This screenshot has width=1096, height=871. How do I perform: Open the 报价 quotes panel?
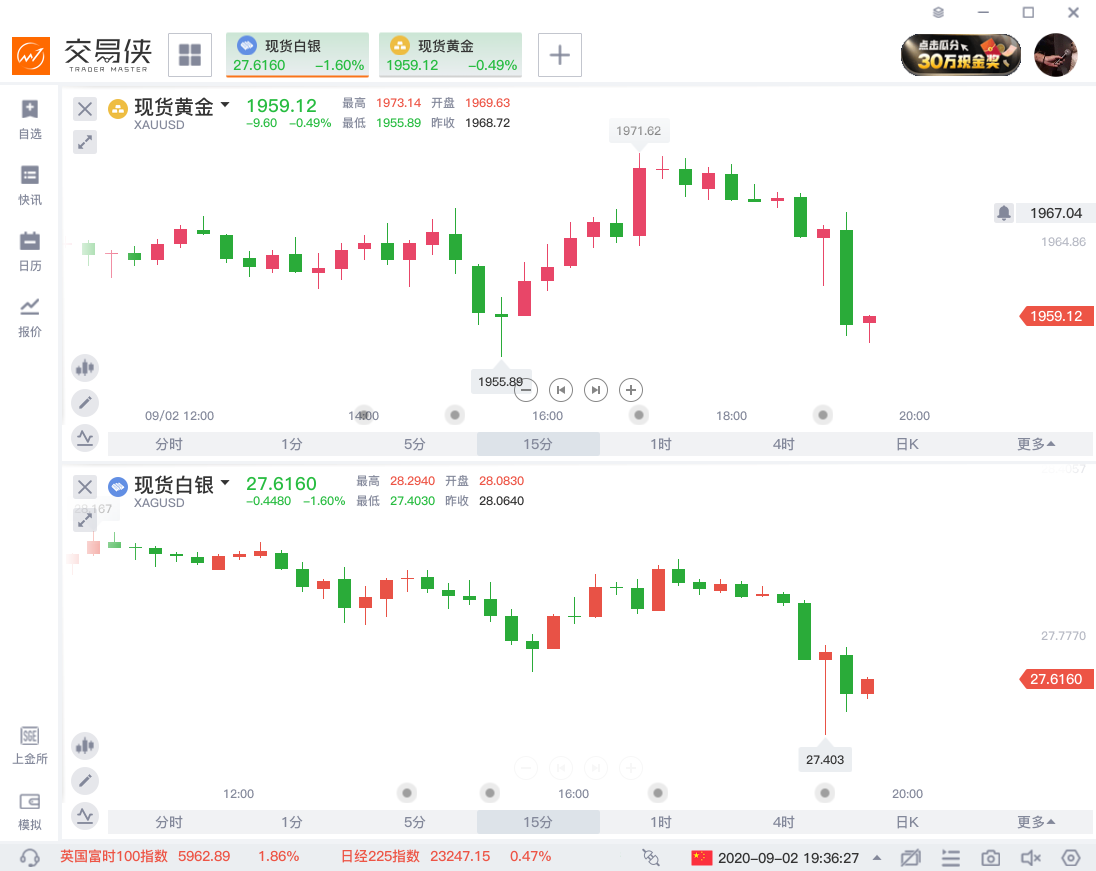tap(30, 316)
